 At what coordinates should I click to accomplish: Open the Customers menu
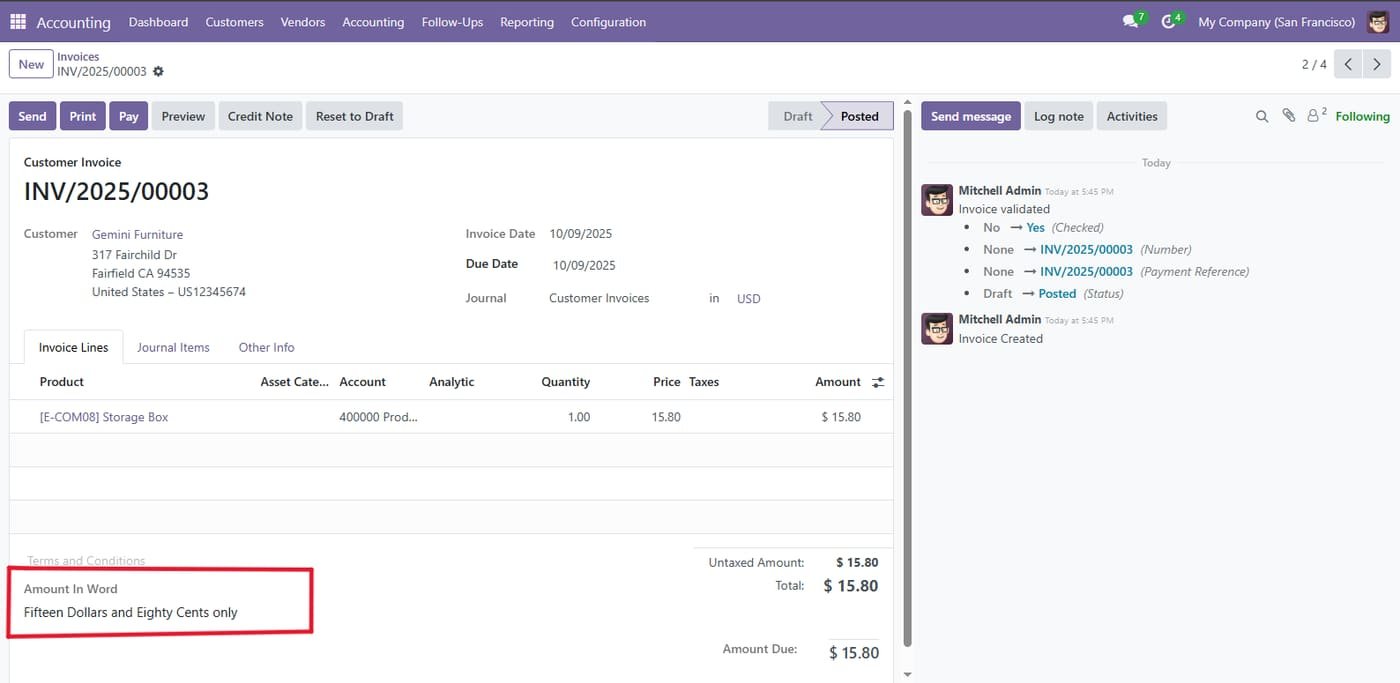click(x=234, y=21)
